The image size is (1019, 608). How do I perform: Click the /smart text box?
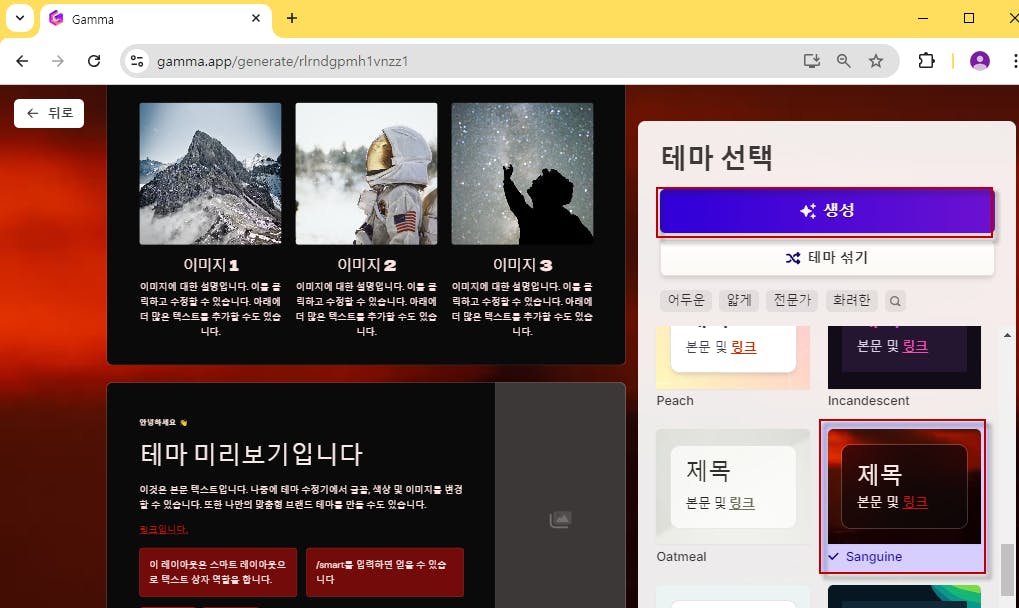pyautogui.click(x=385, y=572)
